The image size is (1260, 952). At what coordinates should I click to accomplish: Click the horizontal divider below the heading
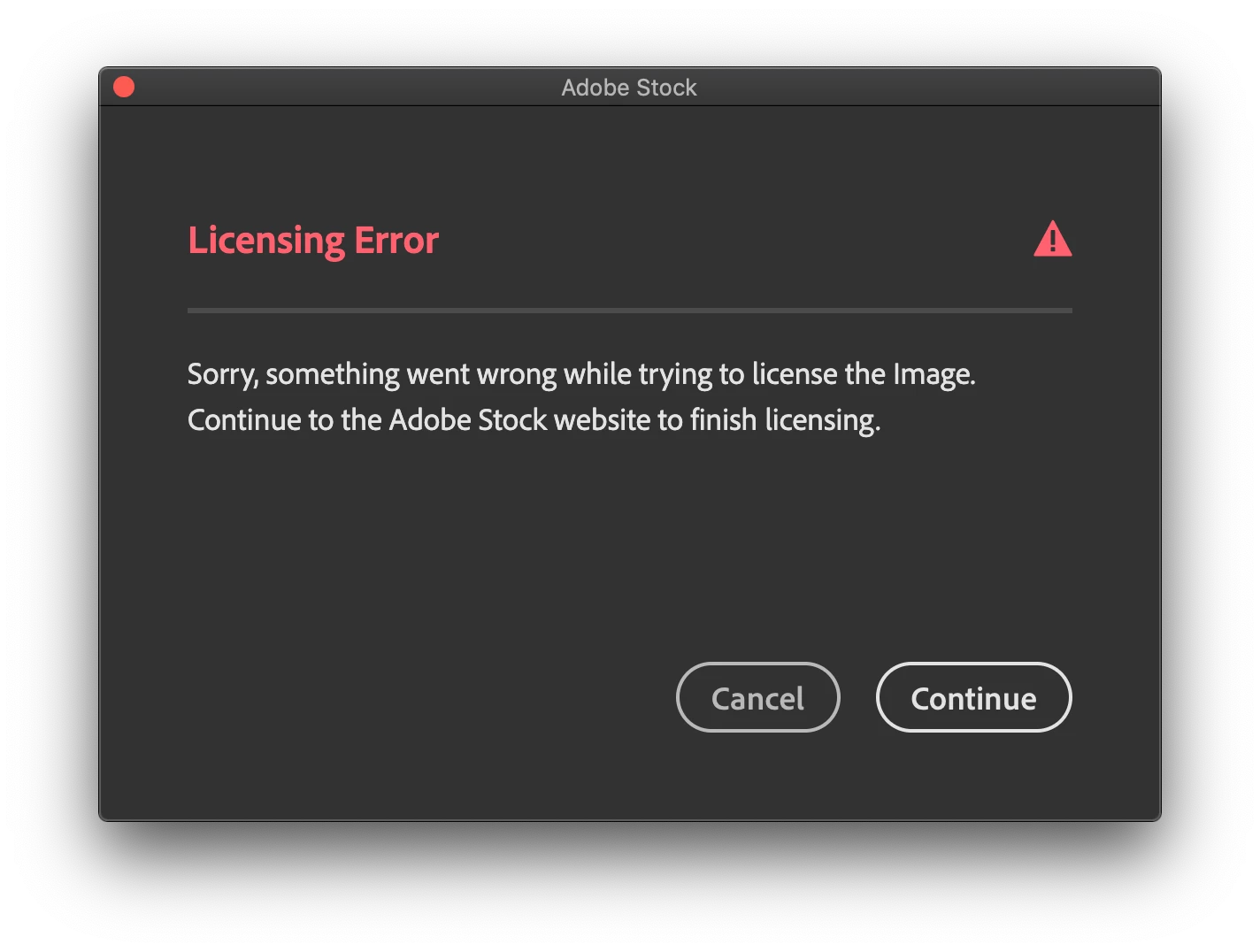point(630,311)
